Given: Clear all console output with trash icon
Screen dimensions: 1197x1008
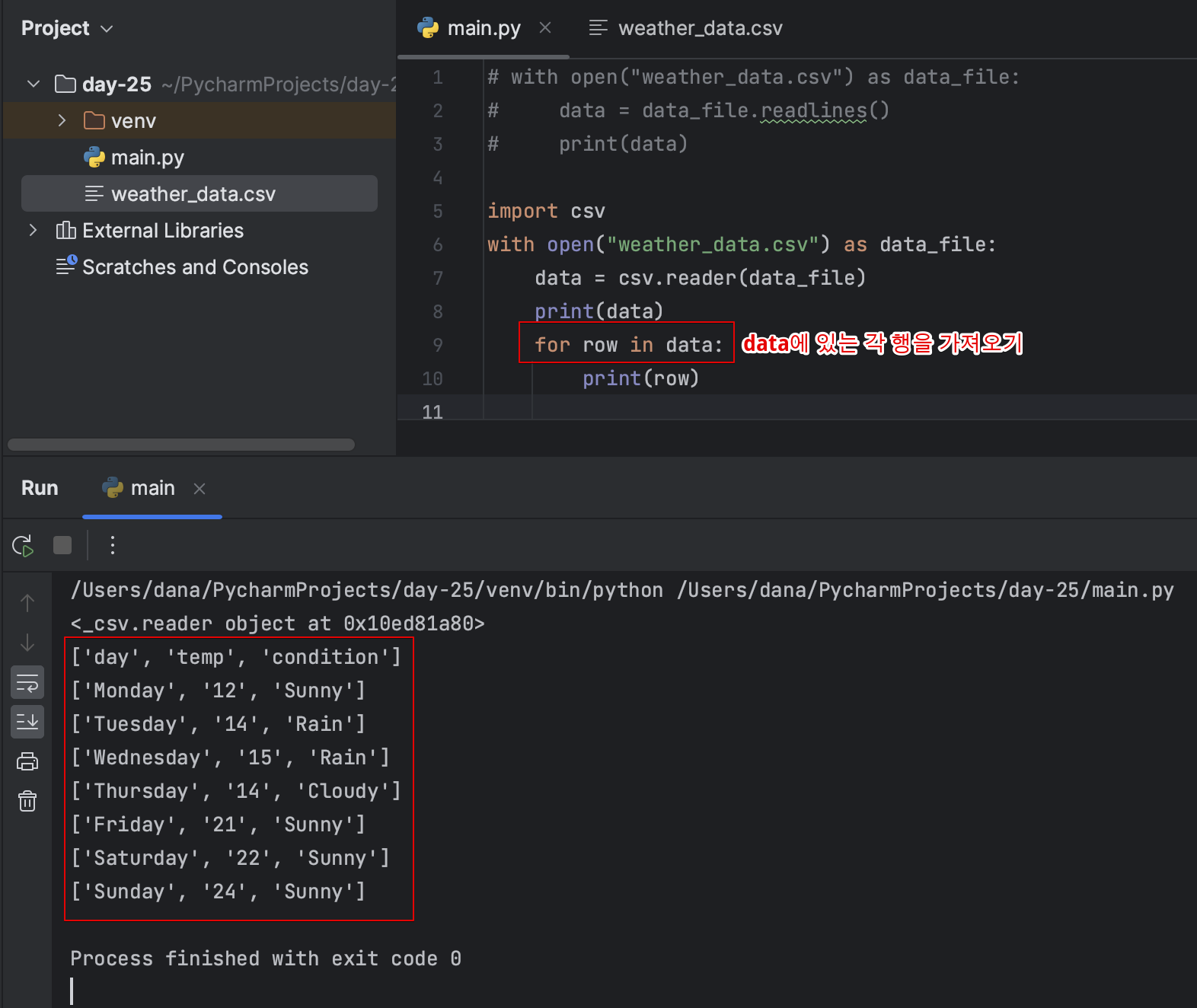Looking at the screenshot, I should (27, 801).
